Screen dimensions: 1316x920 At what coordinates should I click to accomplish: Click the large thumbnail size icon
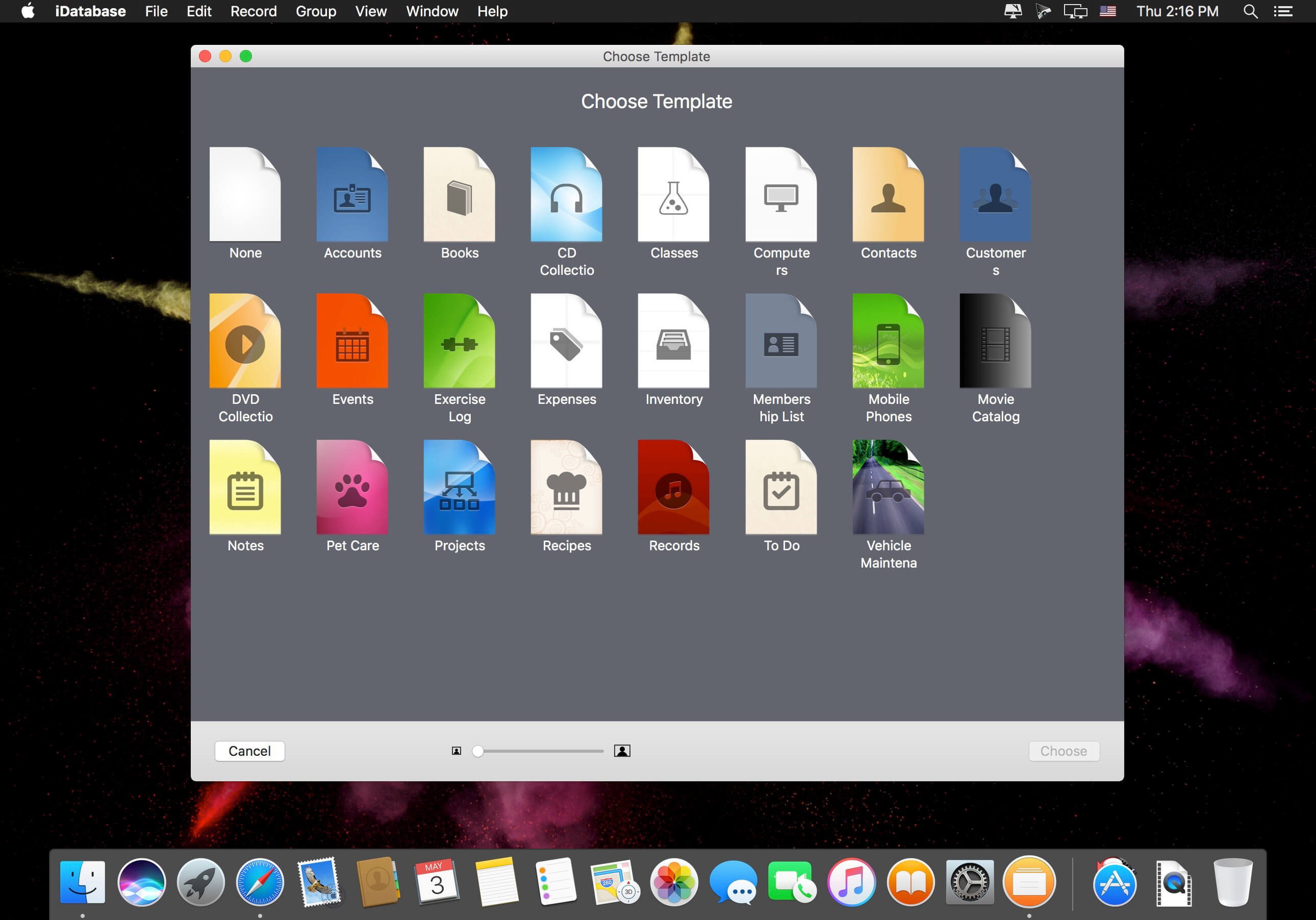[622, 751]
